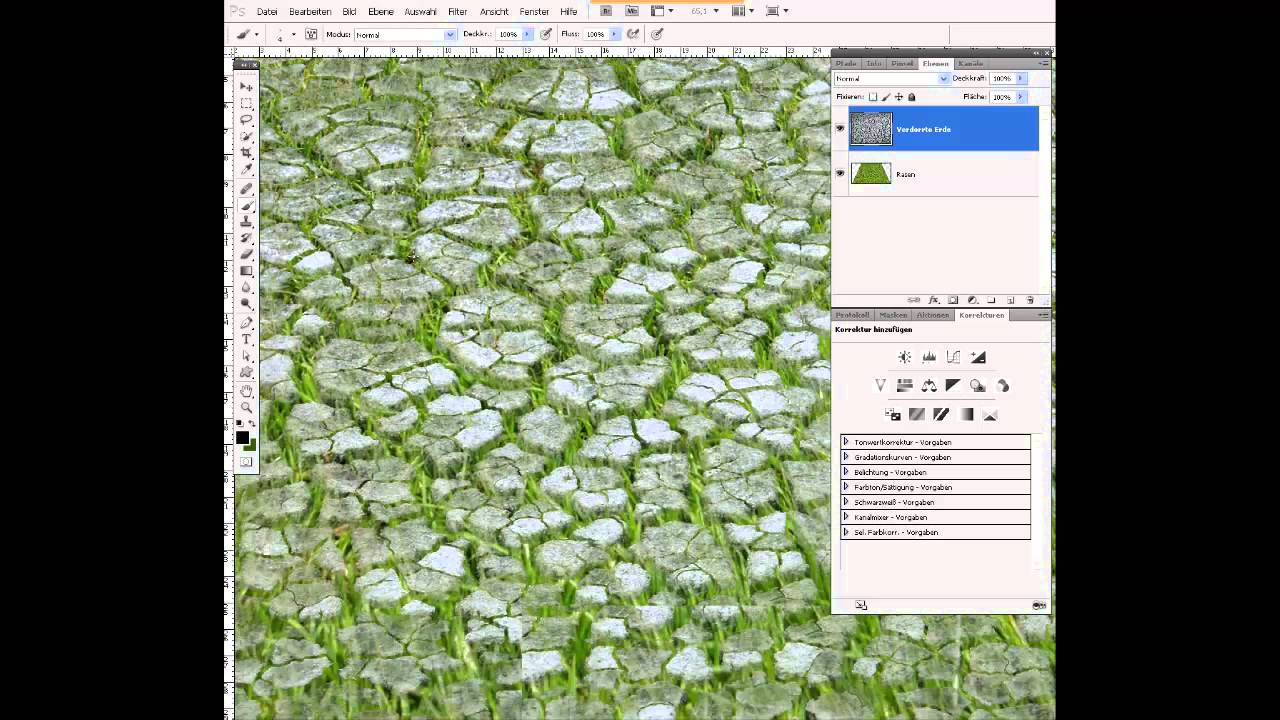Expand Gradationskurven - Vorgaben

846,456
